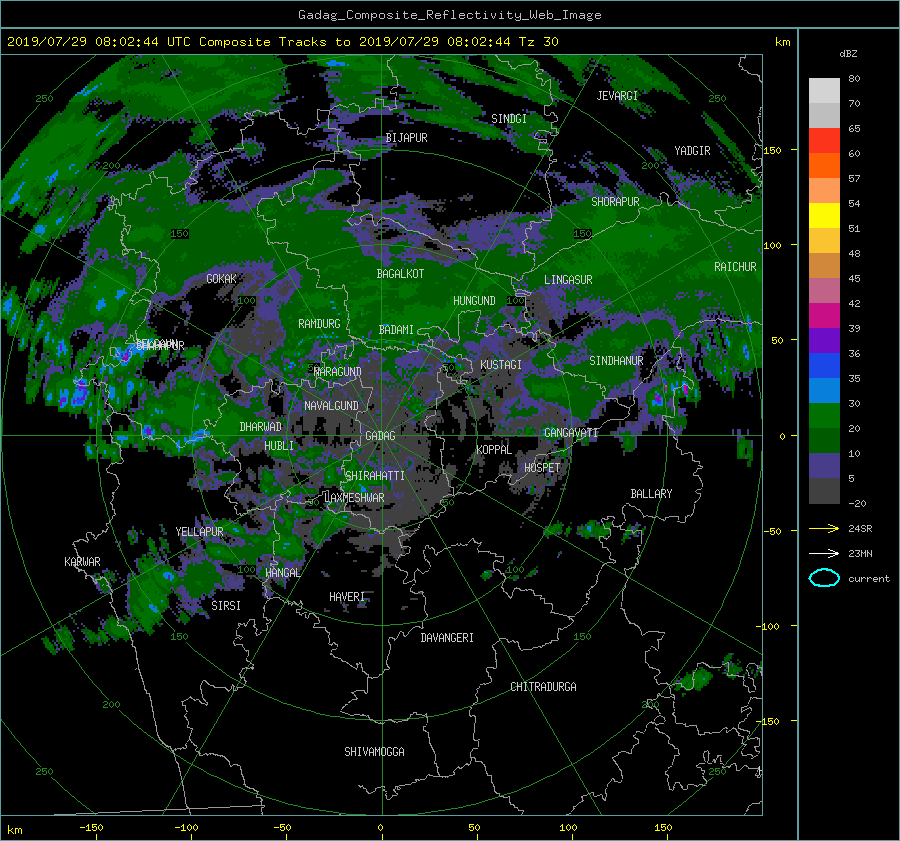Click the HOSPET city label
Screen dimensions: 900x841
542,468
